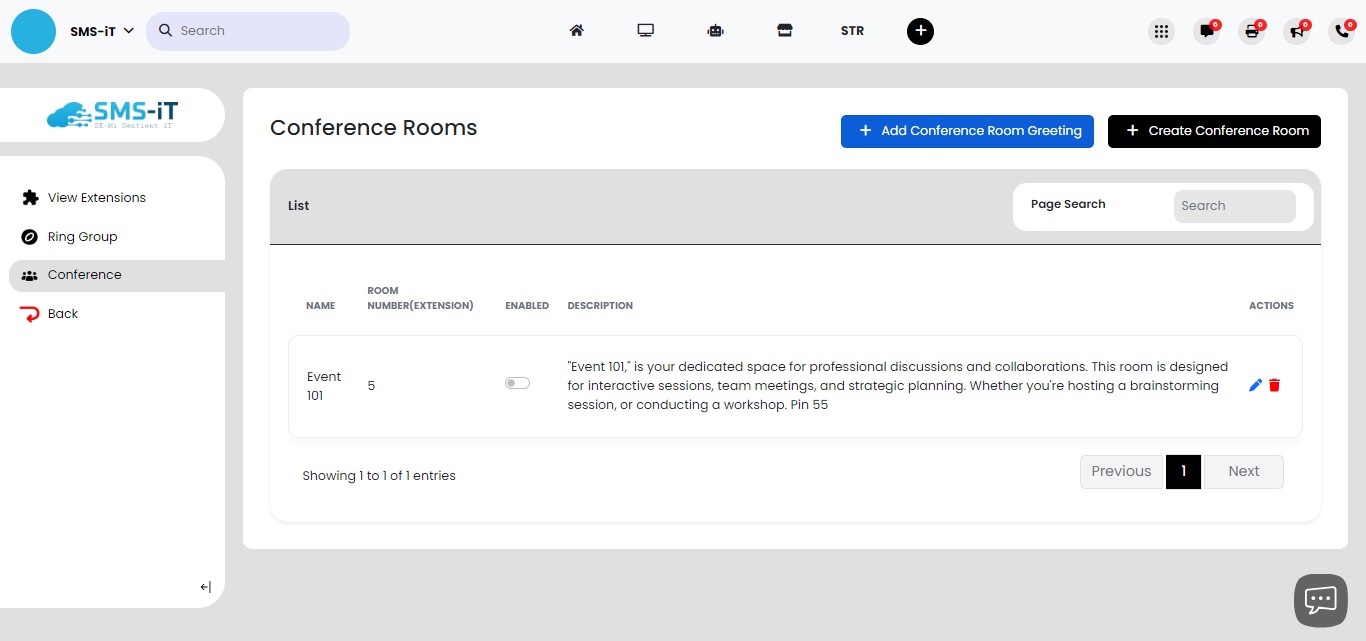Viewport: 1366px width, 641px height.
Task: Click the Page Search input field
Action: coord(1234,206)
